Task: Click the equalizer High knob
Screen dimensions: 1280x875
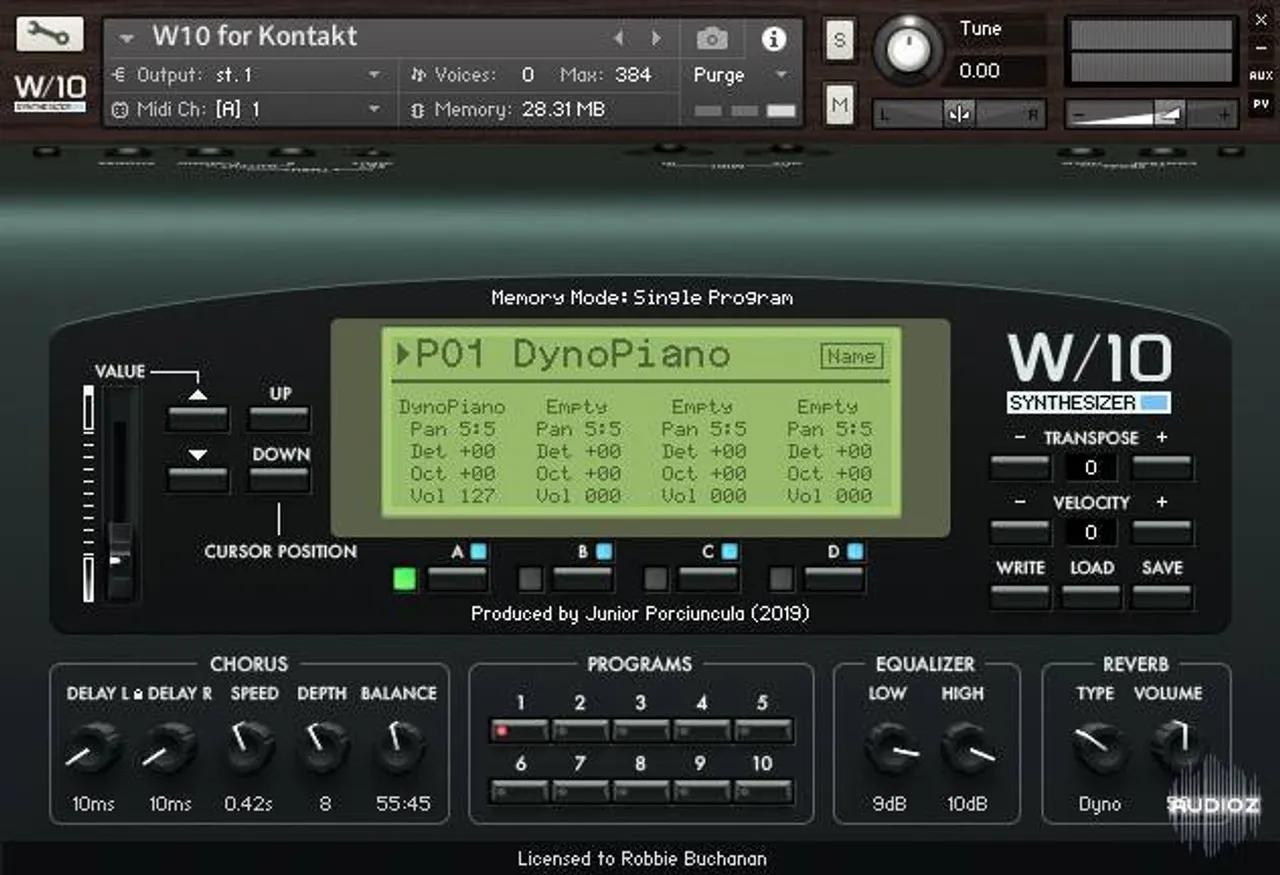Action: pos(967,747)
